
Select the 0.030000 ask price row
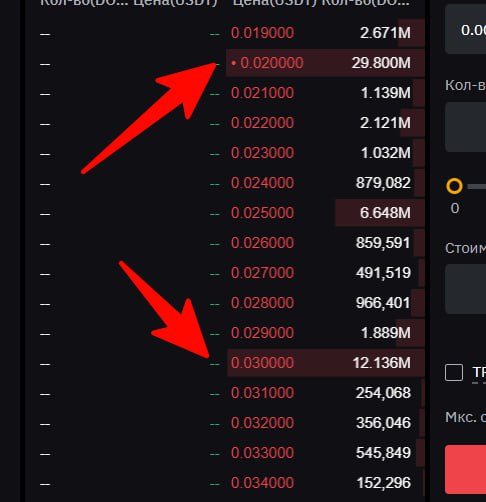pyautogui.click(x=326, y=363)
